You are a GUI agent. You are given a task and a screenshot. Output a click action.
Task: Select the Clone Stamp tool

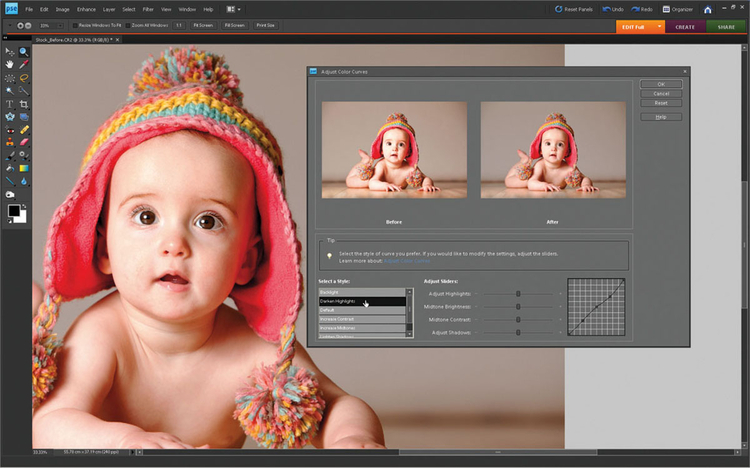(x=10, y=143)
